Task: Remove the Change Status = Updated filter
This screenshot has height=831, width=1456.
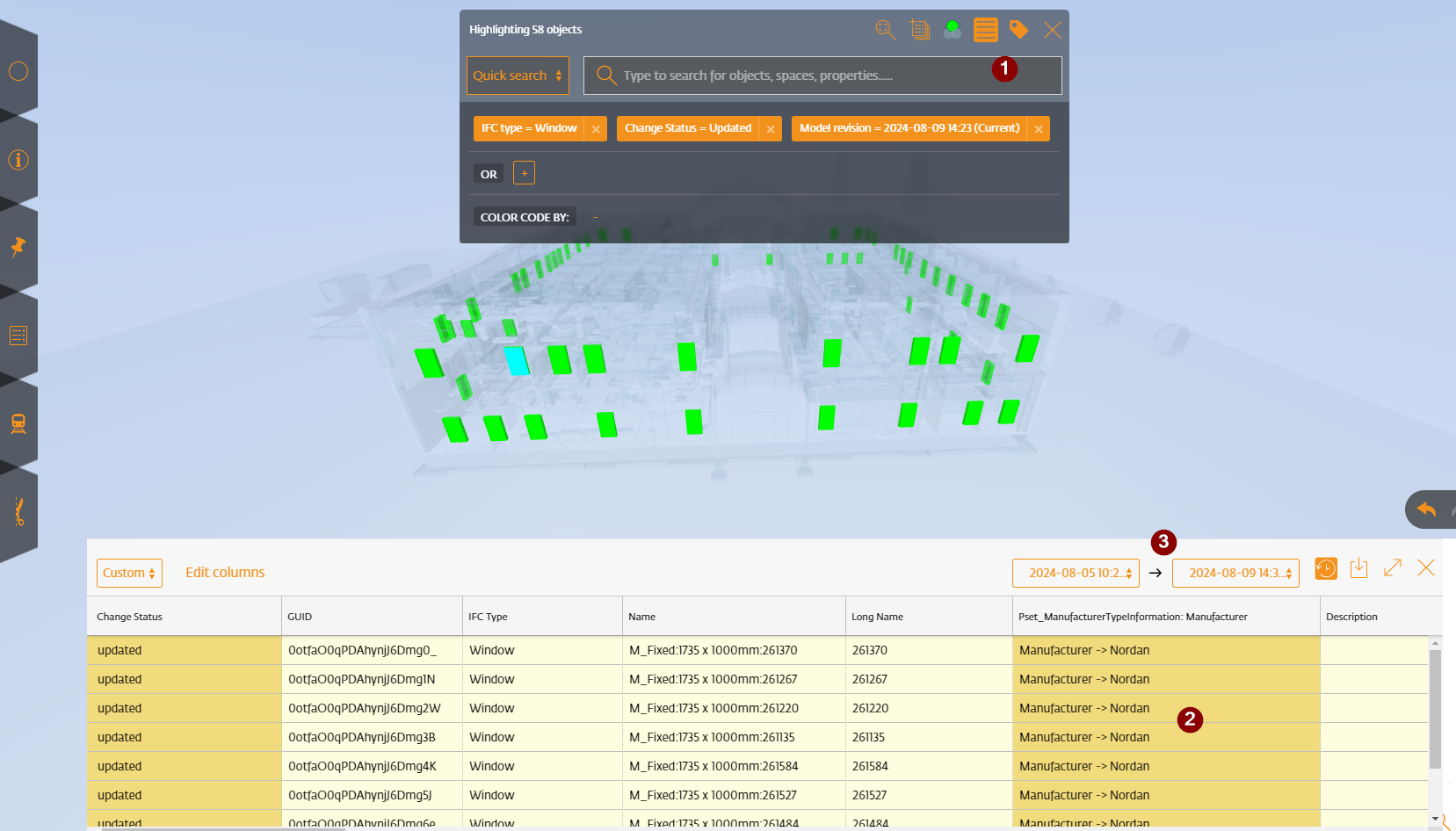Action: click(771, 129)
